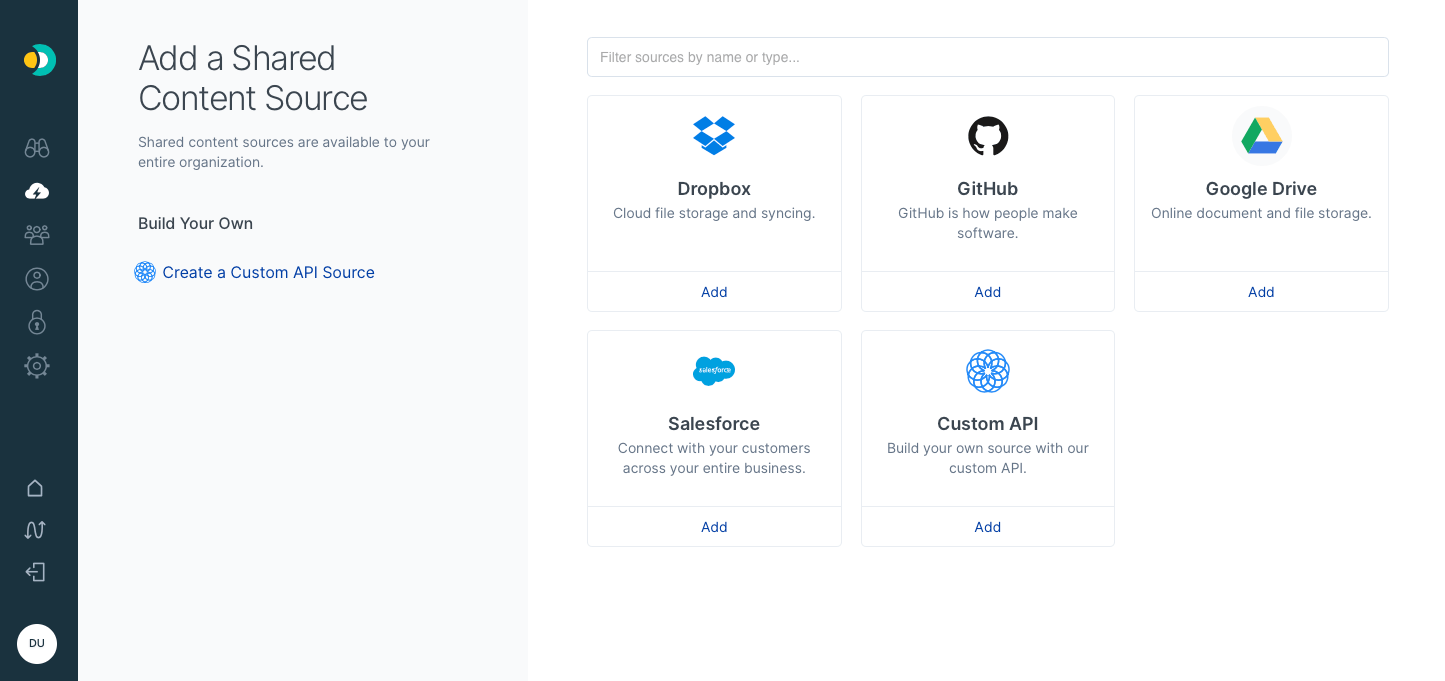Click the Custom API mesh icon on its card
This screenshot has height=681, width=1445.
(987, 371)
